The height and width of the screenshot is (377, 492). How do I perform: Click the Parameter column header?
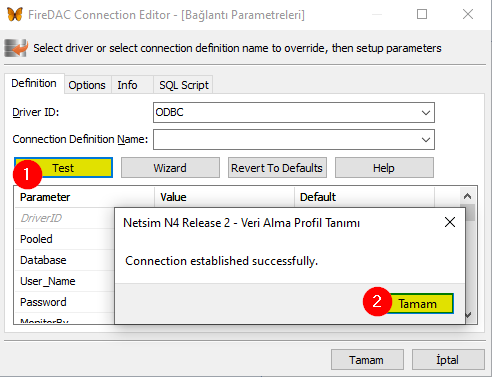point(85,197)
